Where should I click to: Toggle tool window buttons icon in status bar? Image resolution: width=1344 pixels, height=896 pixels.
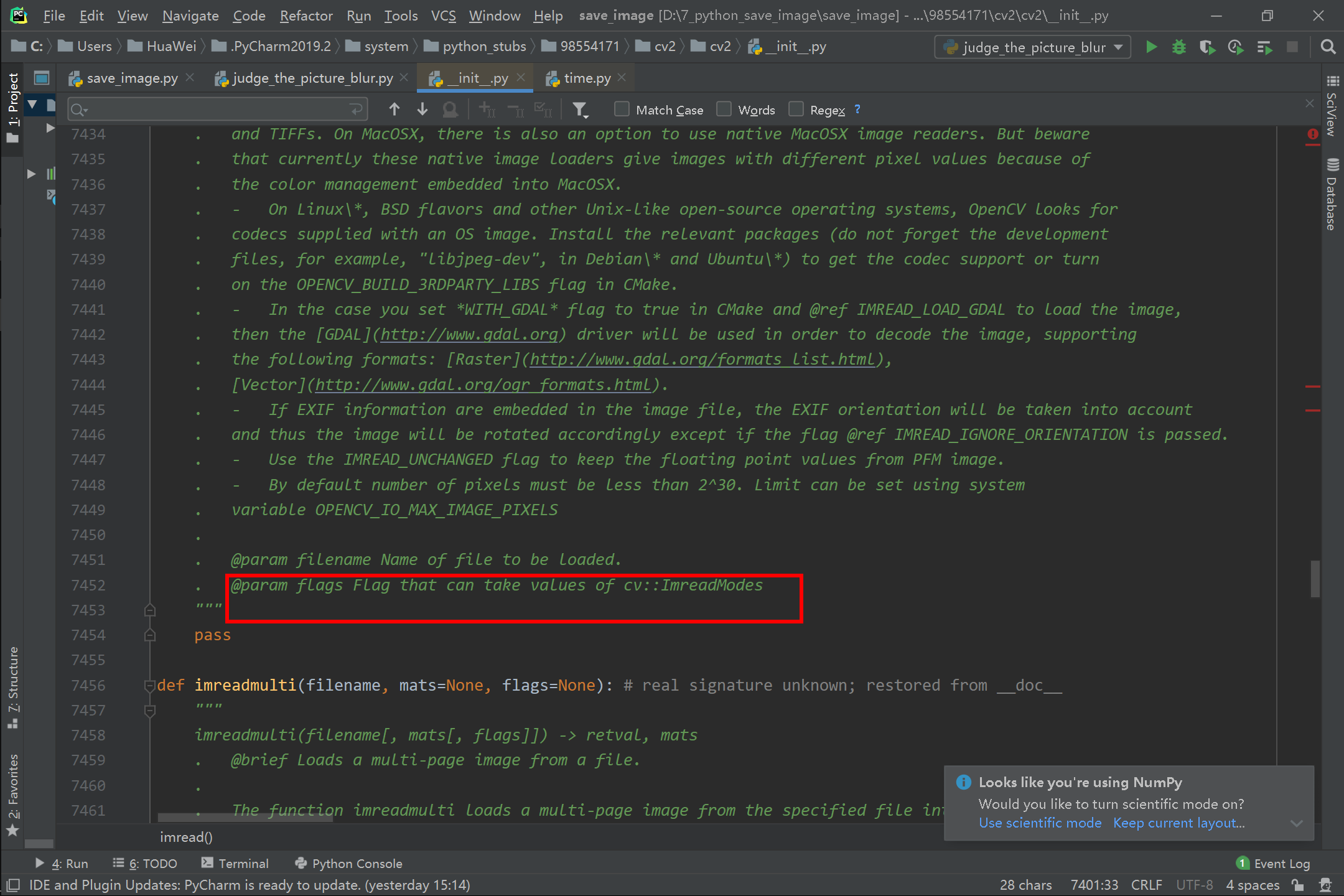[13, 885]
